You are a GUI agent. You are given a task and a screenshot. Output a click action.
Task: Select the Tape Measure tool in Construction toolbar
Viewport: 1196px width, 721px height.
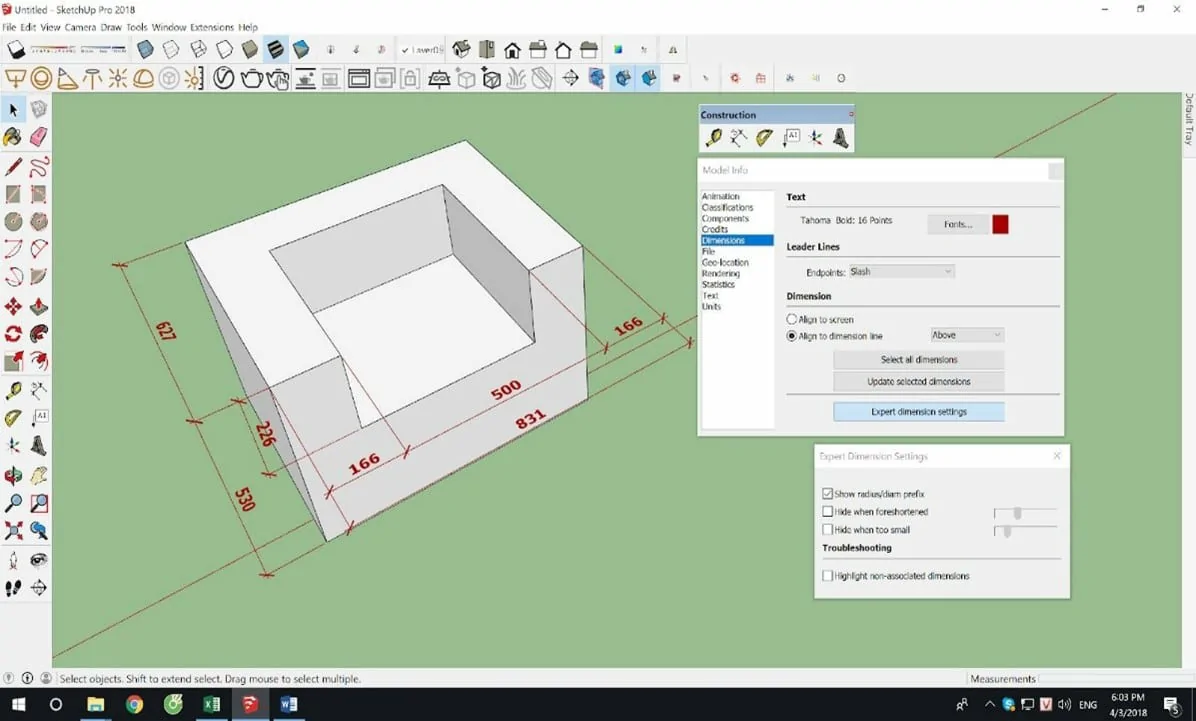pyautogui.click(x=714, y=139)
